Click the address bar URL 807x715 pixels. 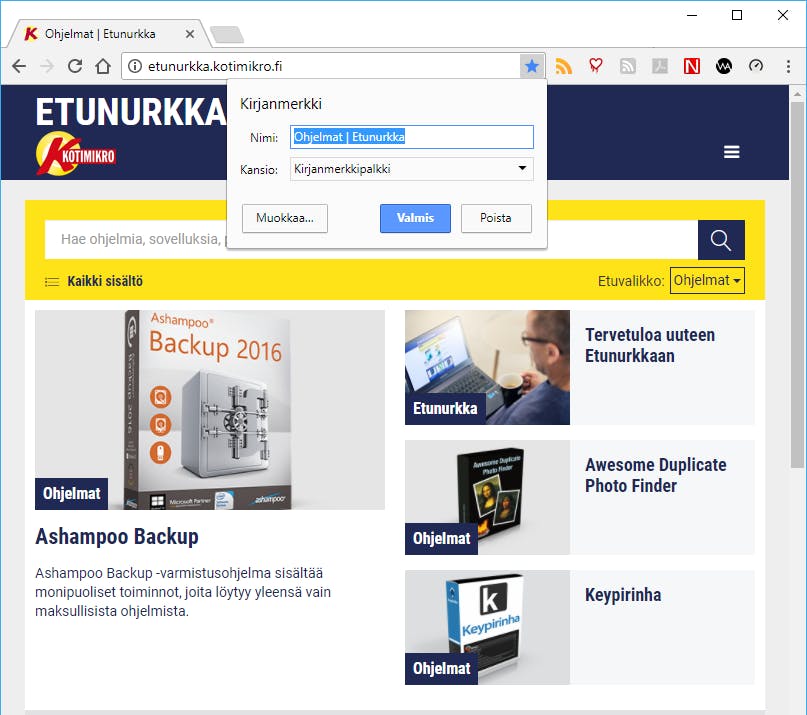pos(215,66)
